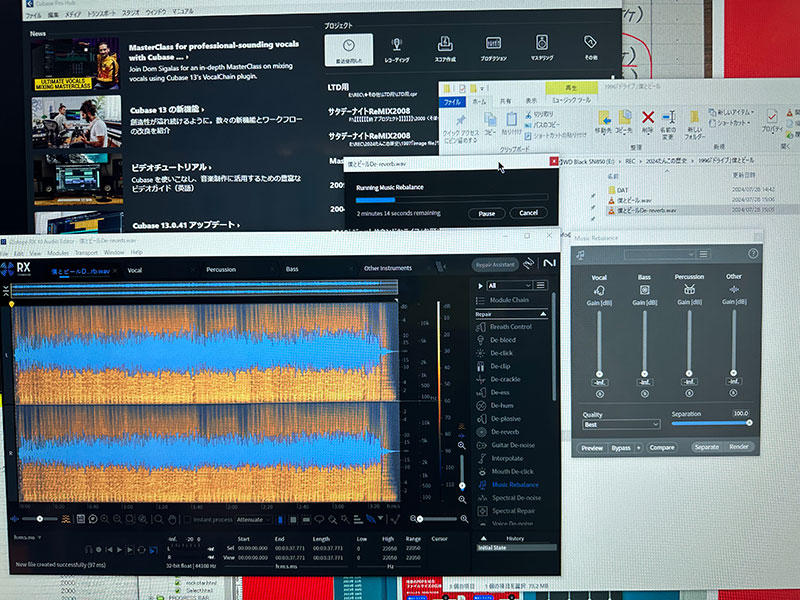The image size is (800, 600).
Task: Toggle the Vocal solo button below gain
Action: [x=599, y=394]
